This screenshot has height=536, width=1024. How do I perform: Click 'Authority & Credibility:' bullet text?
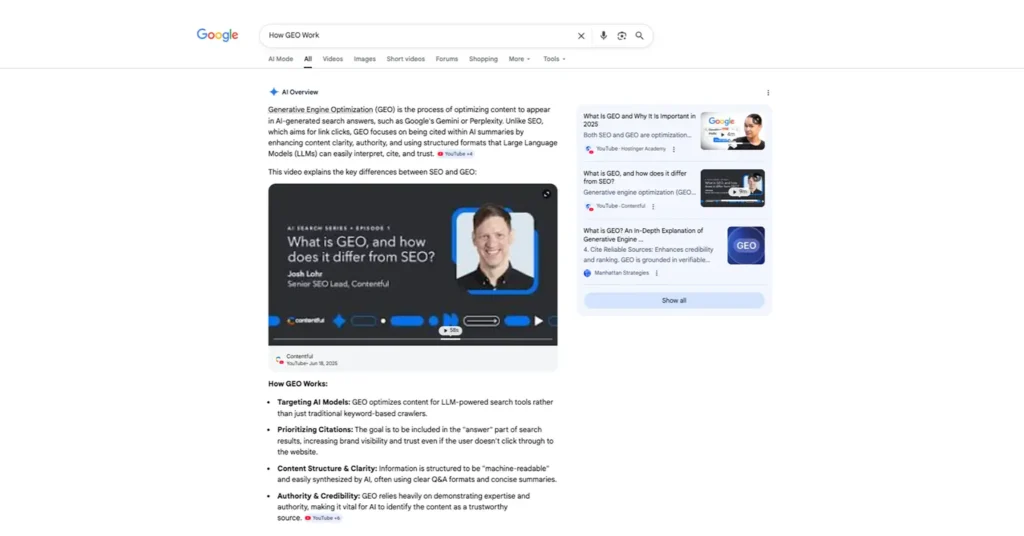(x=319, y=496)
